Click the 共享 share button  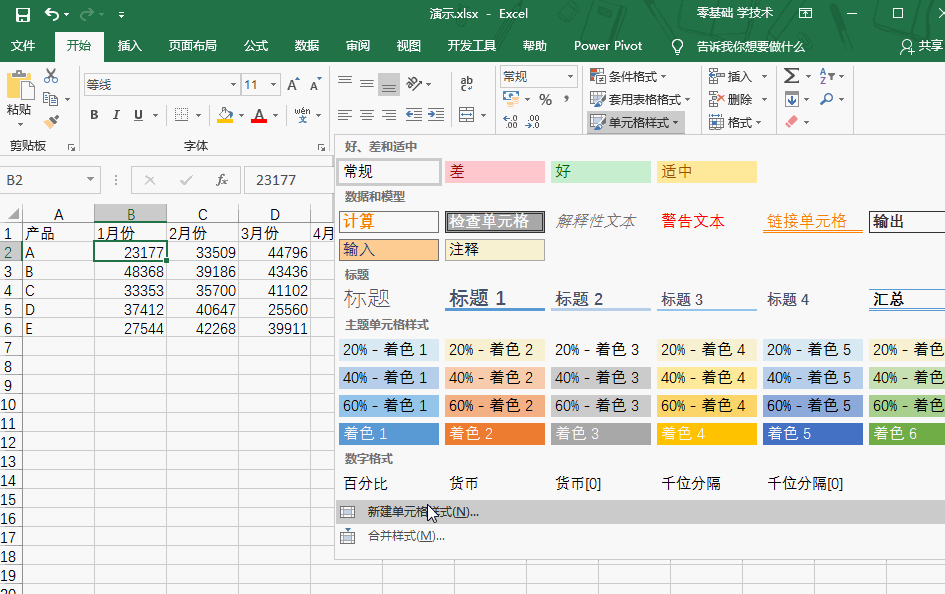tap(921, 46)
